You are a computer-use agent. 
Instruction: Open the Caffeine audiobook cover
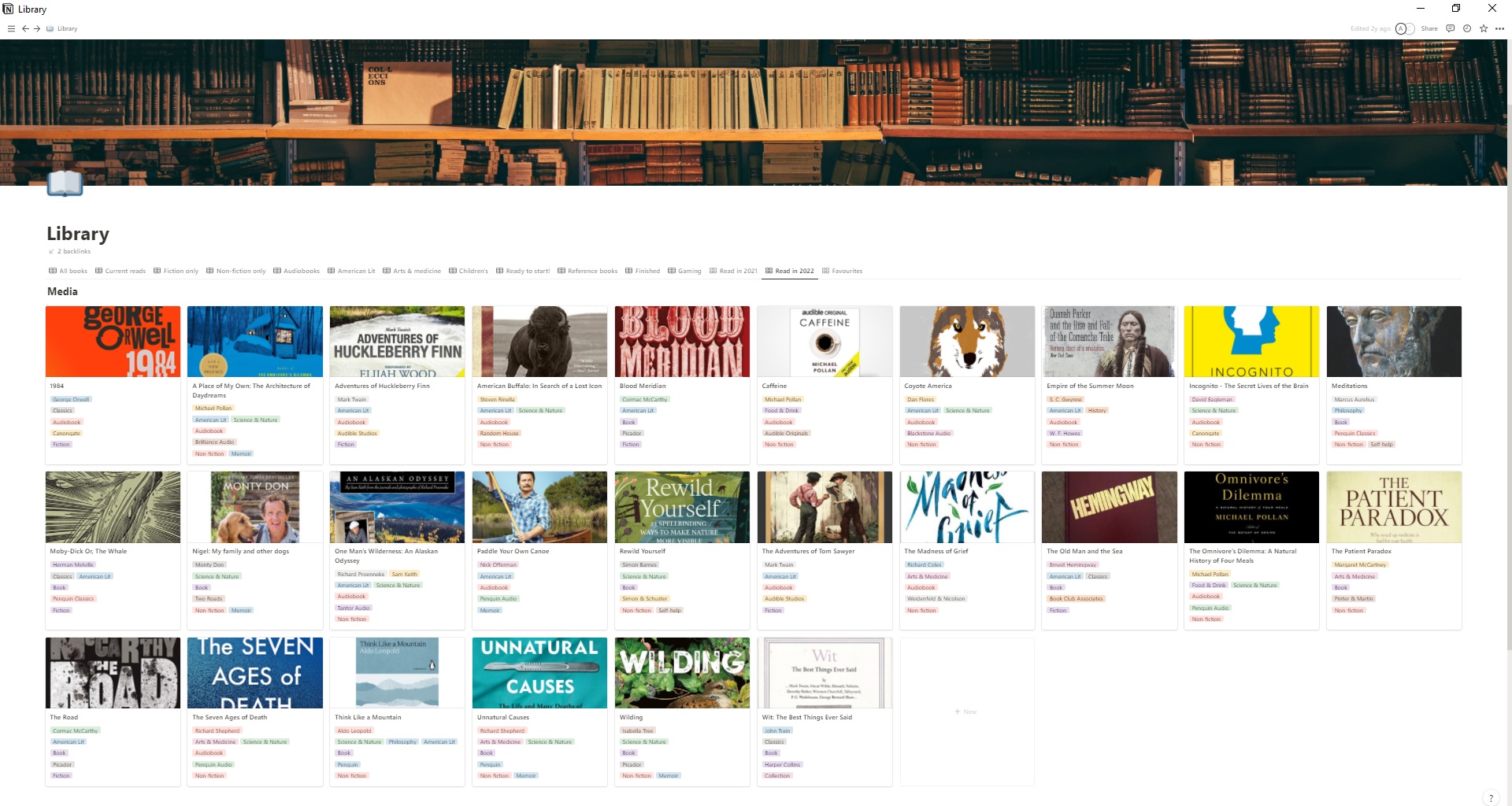pos(825,342)
